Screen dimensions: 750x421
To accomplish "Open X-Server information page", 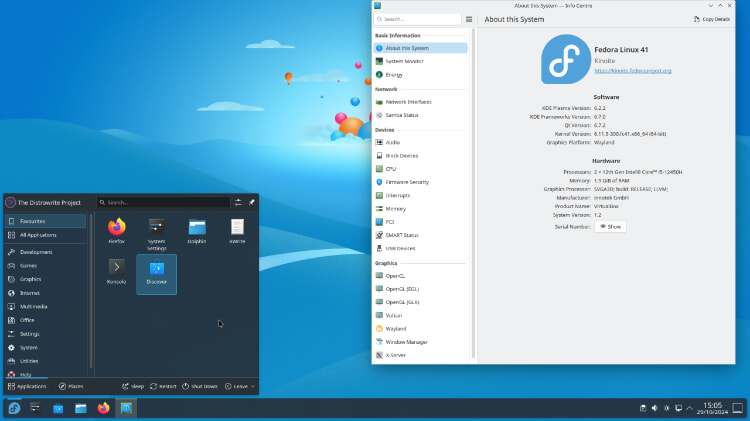I will (420, 355).
